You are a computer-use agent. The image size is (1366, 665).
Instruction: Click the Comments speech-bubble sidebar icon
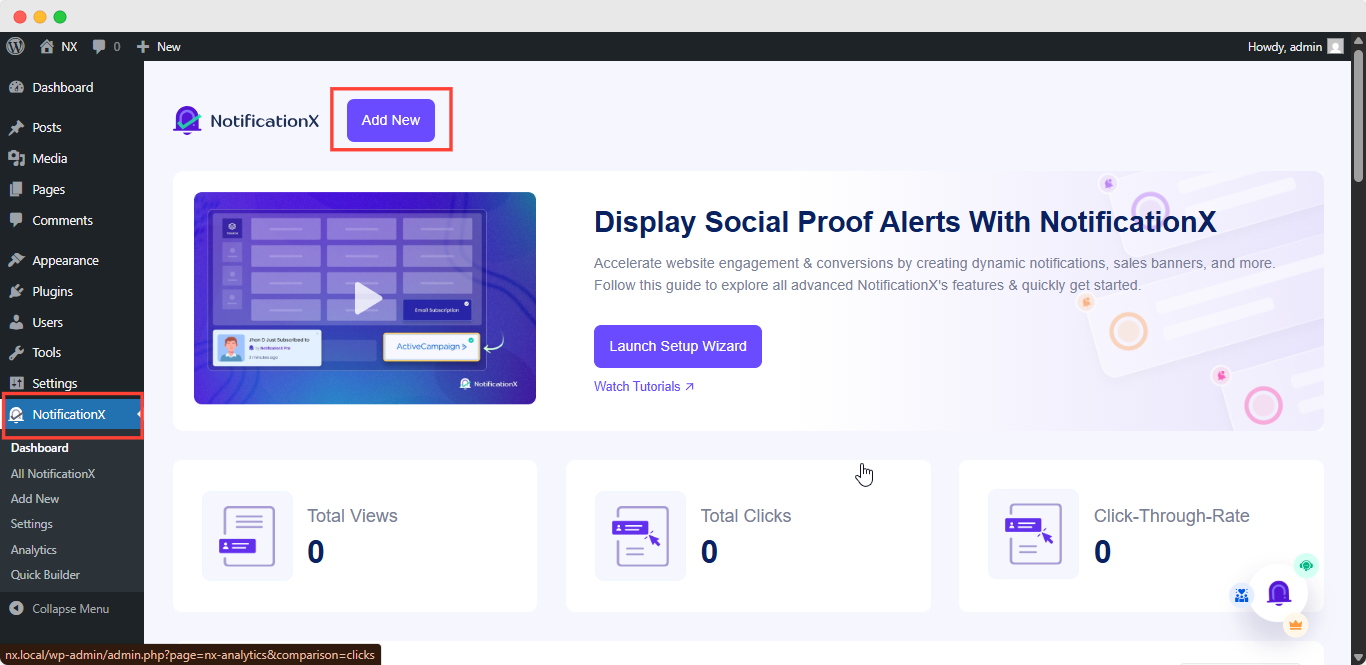tap(16, 220)
